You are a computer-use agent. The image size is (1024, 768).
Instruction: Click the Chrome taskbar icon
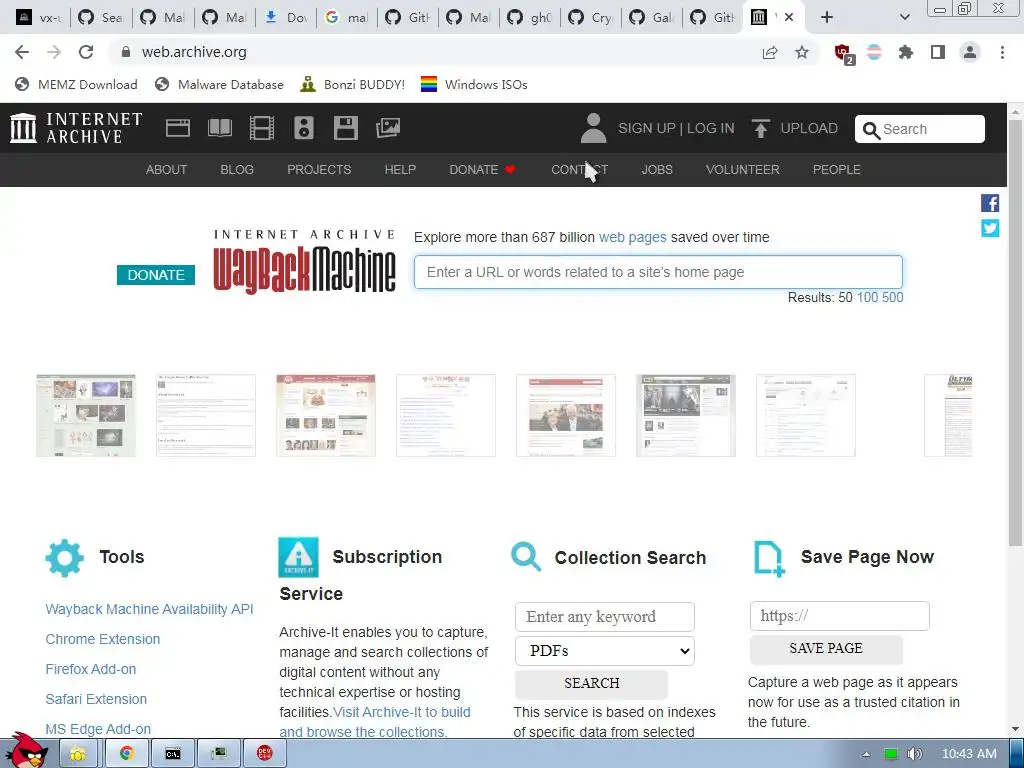[127, 754]
